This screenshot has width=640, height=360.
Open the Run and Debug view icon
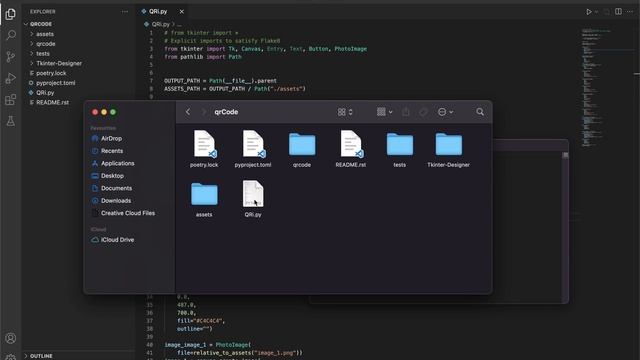tap(11, 78)
